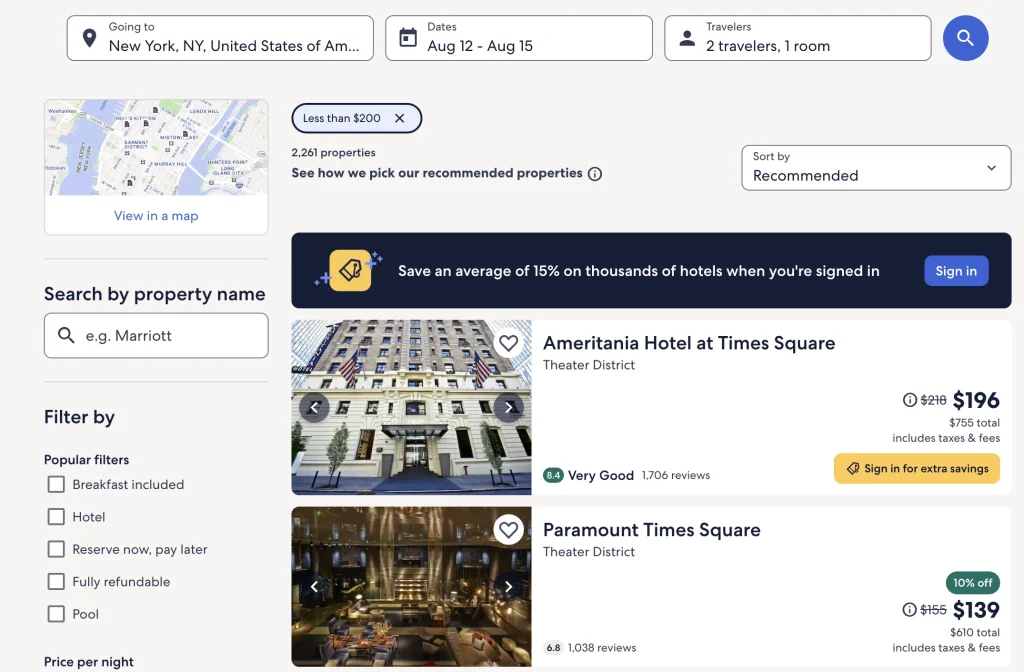The image size is (1024, 672).
Task: Open View in a map link
Action: tap(156, 216)
